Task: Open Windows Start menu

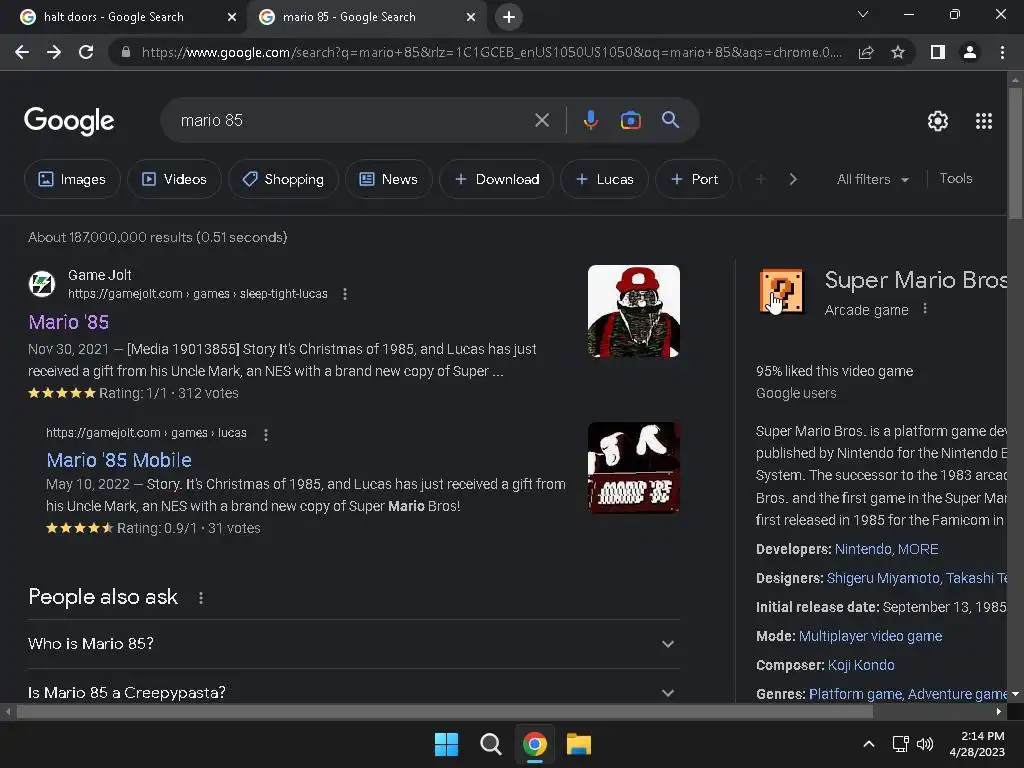Action: pyautogui.click(x=447, y=744)
